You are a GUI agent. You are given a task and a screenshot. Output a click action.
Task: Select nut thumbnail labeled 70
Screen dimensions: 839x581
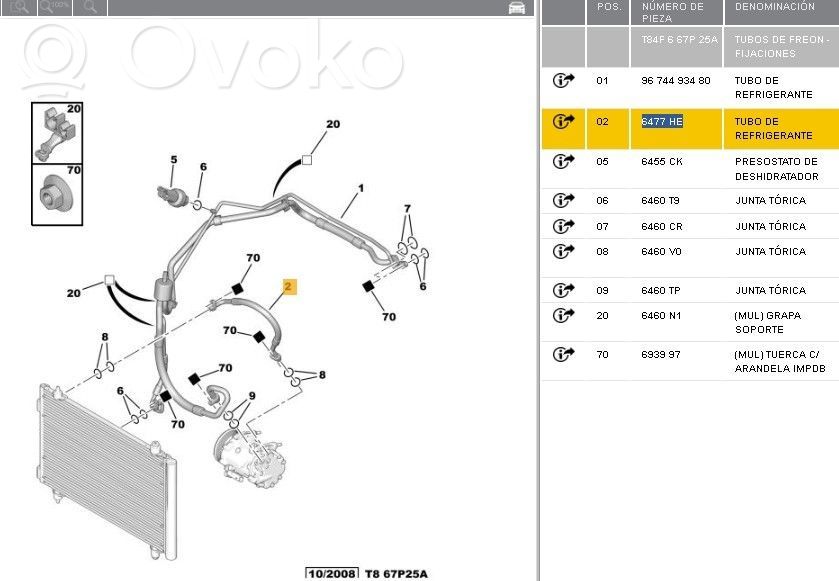[57, 195]
